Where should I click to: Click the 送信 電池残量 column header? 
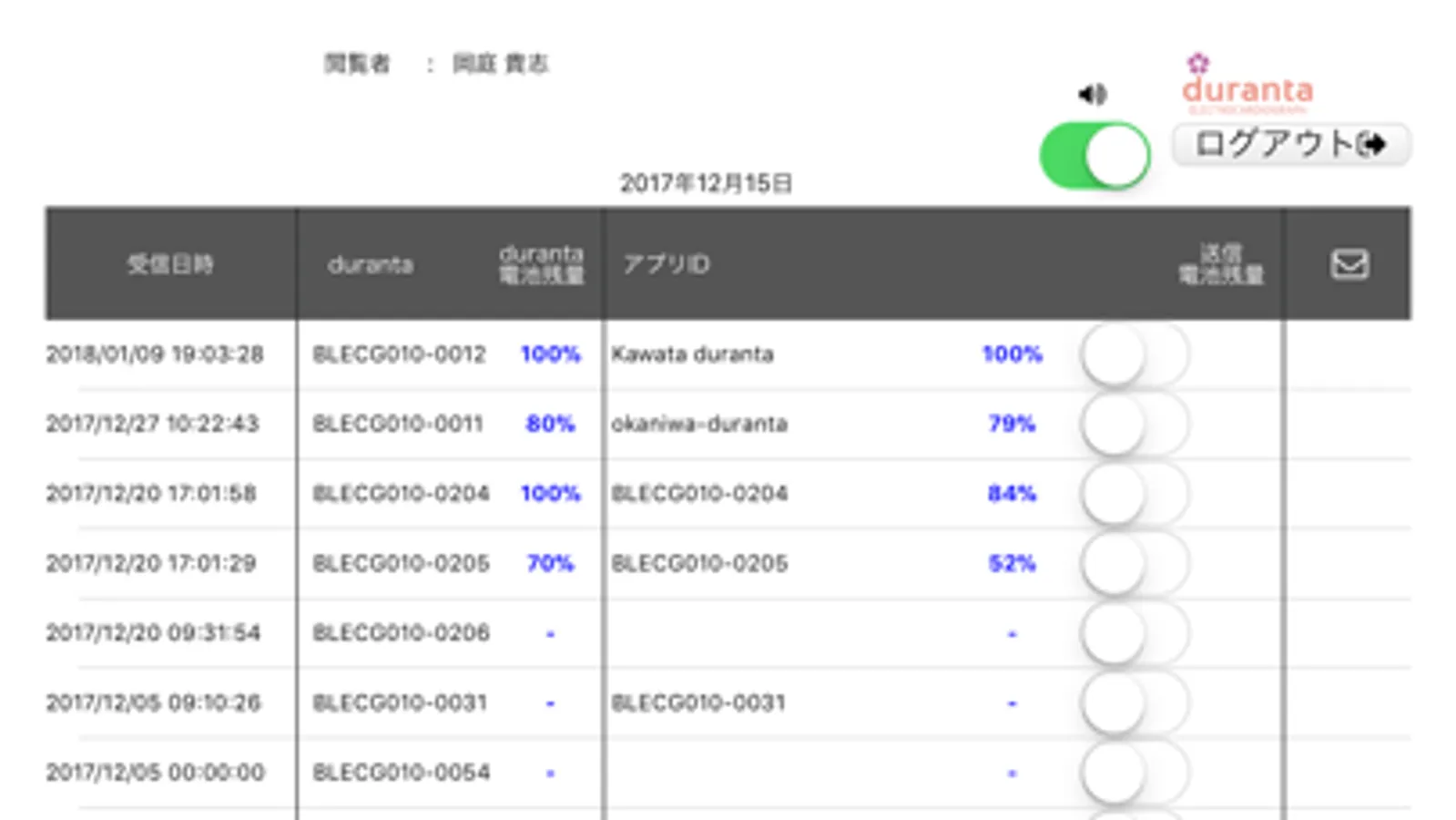pyautogui.click(x=1221, y=264)
